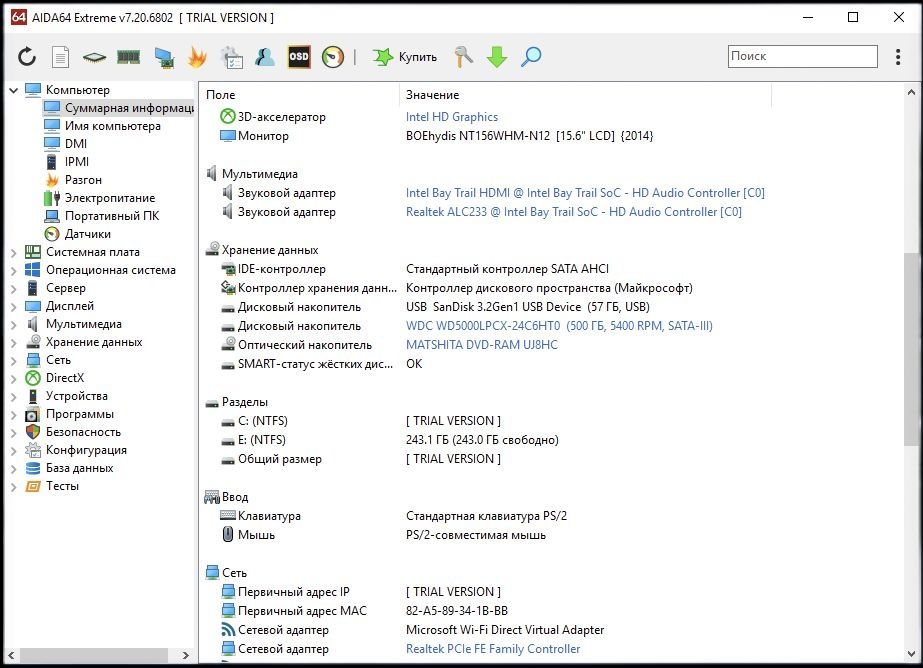
Task: Open the sensor gauge toolbar icon
Action: (x=333, y=57)
